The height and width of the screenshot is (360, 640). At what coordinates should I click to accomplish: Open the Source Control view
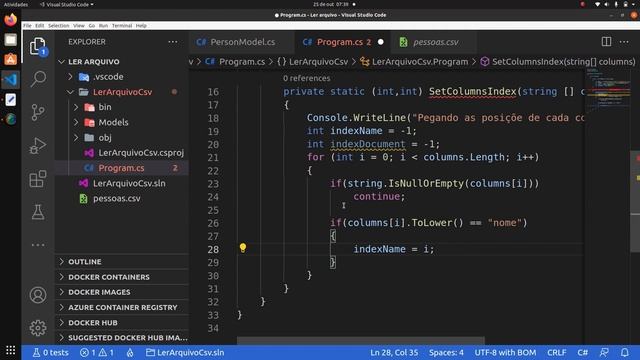(x=38, y=112)
